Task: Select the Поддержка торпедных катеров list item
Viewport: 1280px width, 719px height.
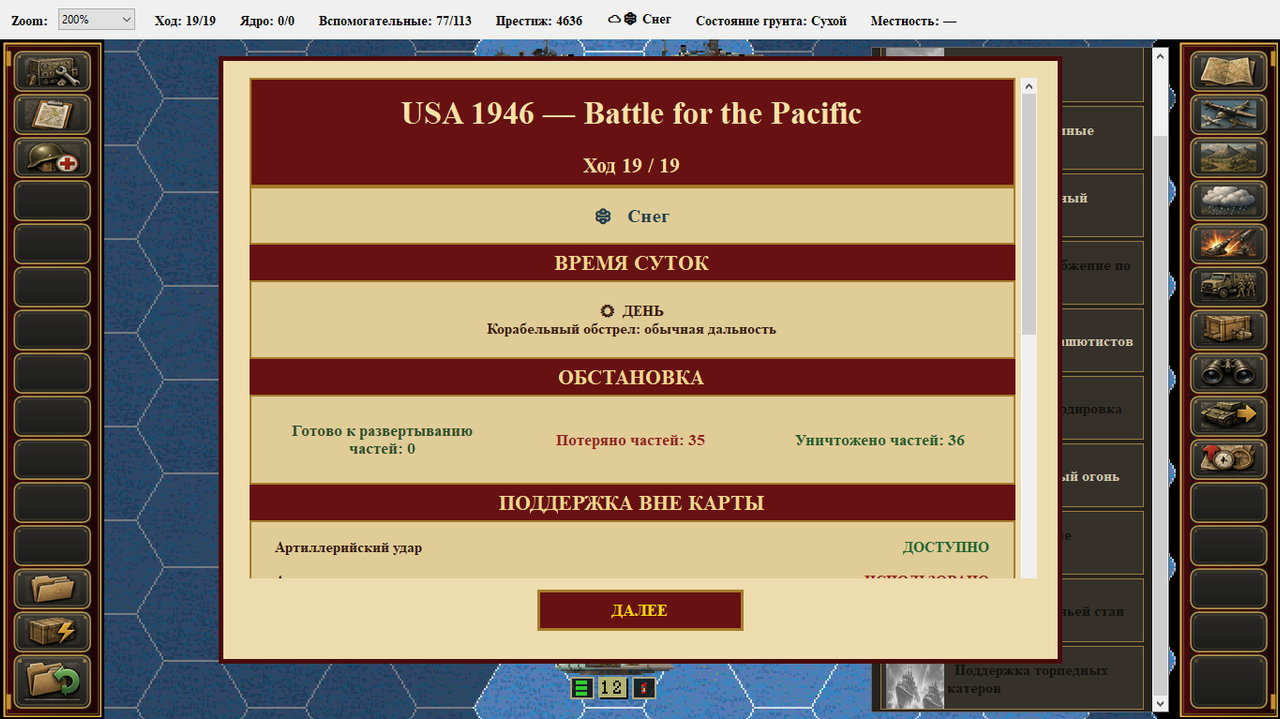Action: [x=1013, y=679]
